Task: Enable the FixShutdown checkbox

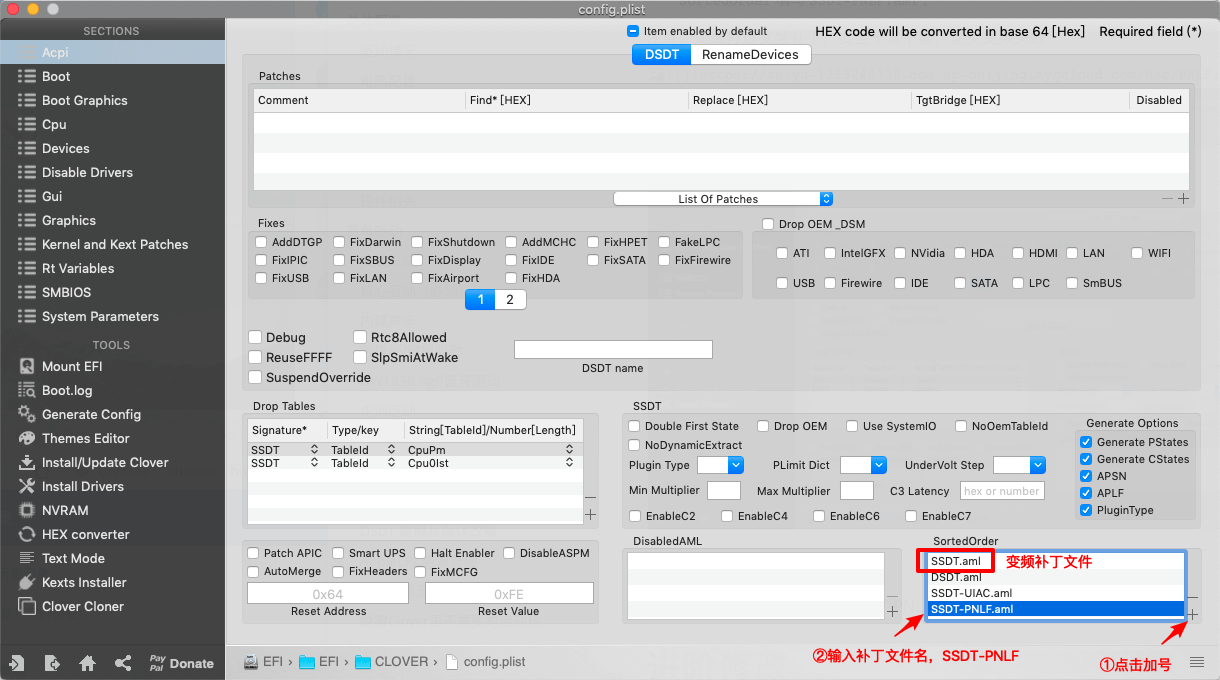Action: tap(418, 242)
